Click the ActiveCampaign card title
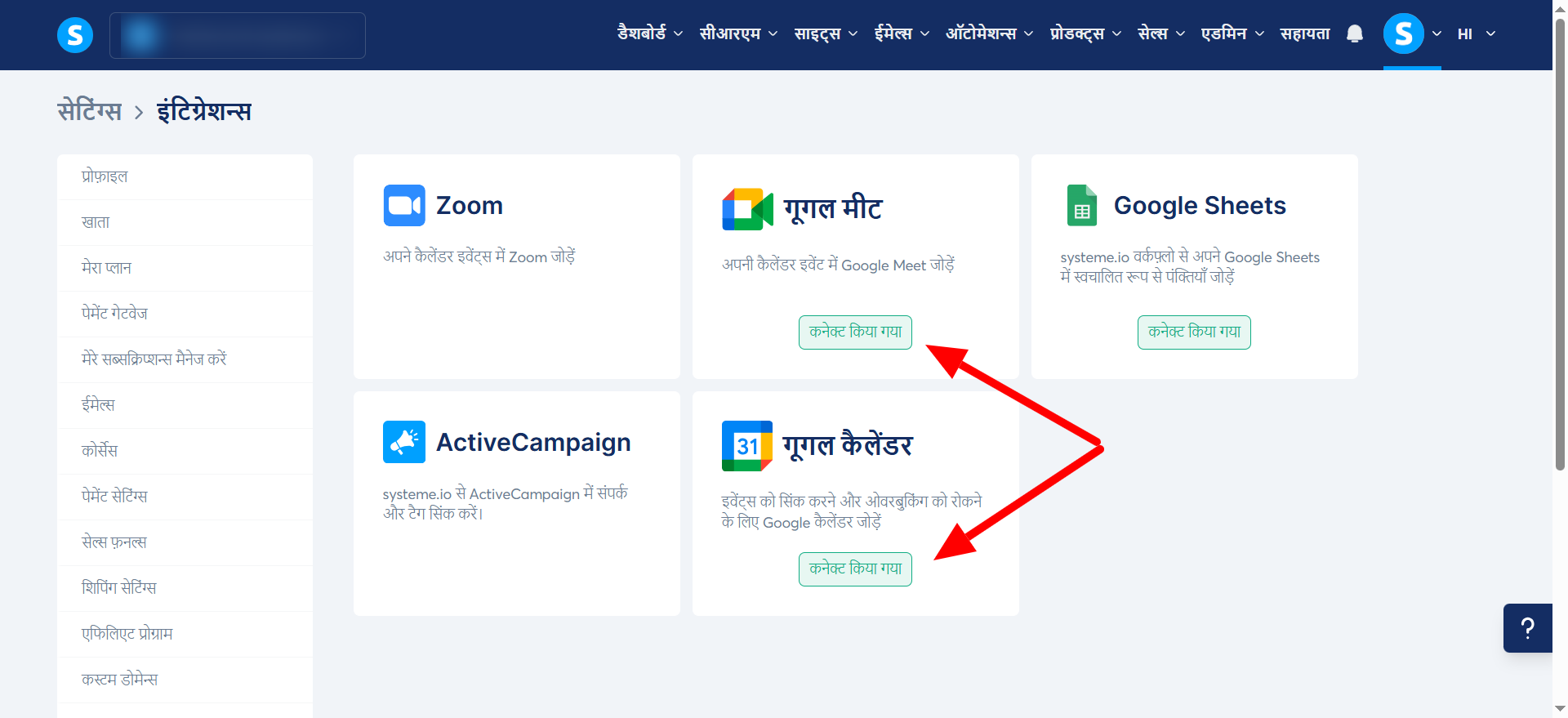This screenshot has height=718, width=1568. 533,443
